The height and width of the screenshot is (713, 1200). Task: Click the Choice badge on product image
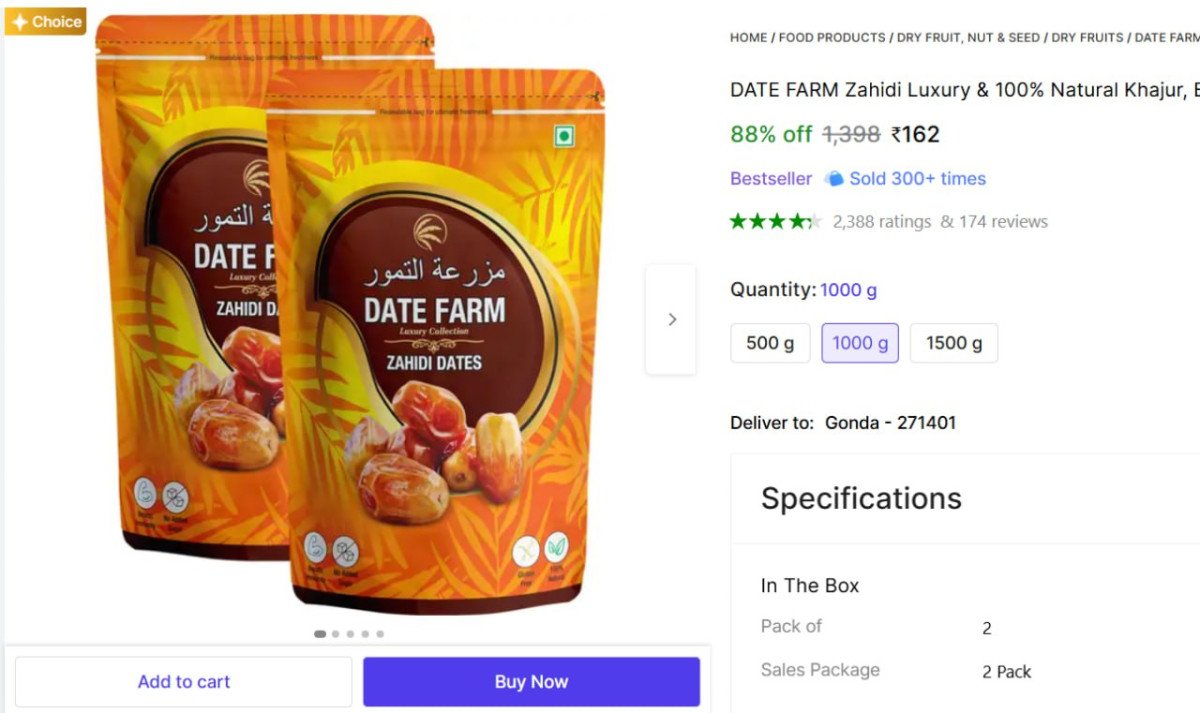click(46, 21)
